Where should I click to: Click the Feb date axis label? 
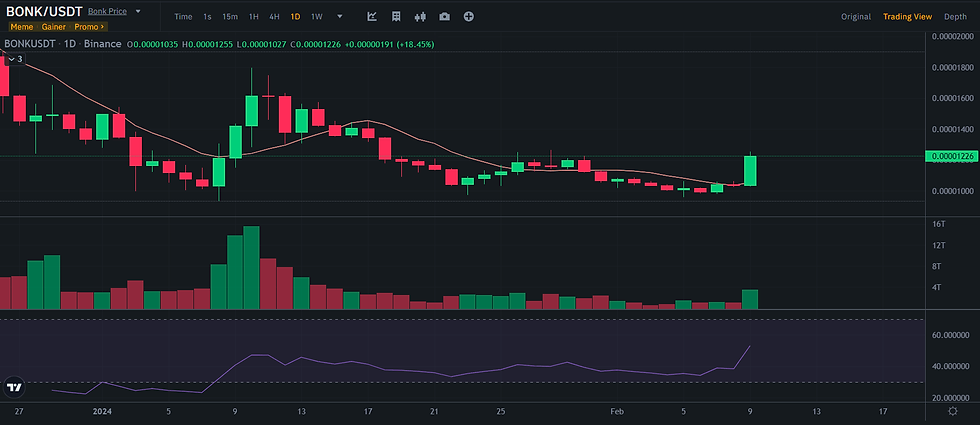(617, 411)
